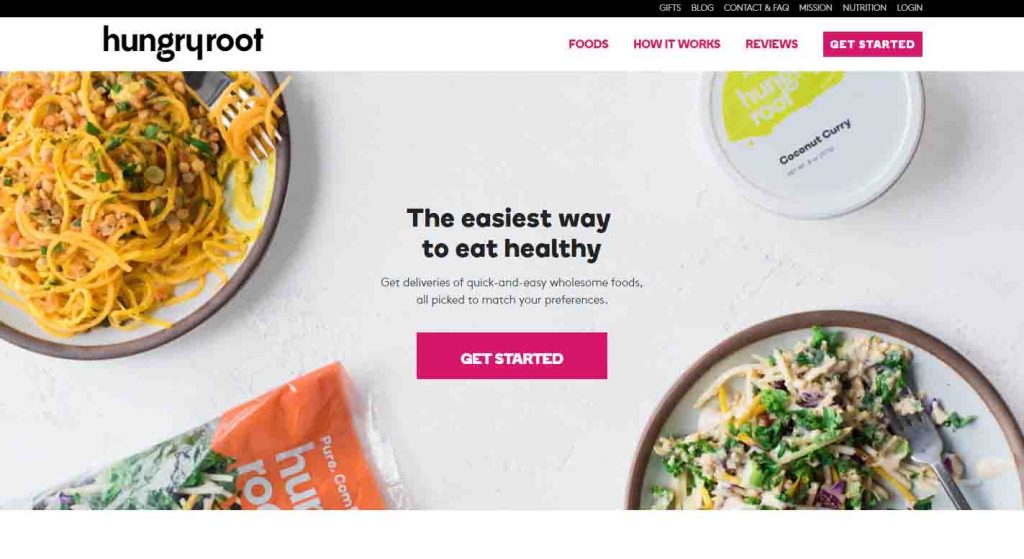Image resolution: width=1024 pixels, height=559 pixels.
Task: Click the Coconut Curry container lid image
Action: coord(812,140)
